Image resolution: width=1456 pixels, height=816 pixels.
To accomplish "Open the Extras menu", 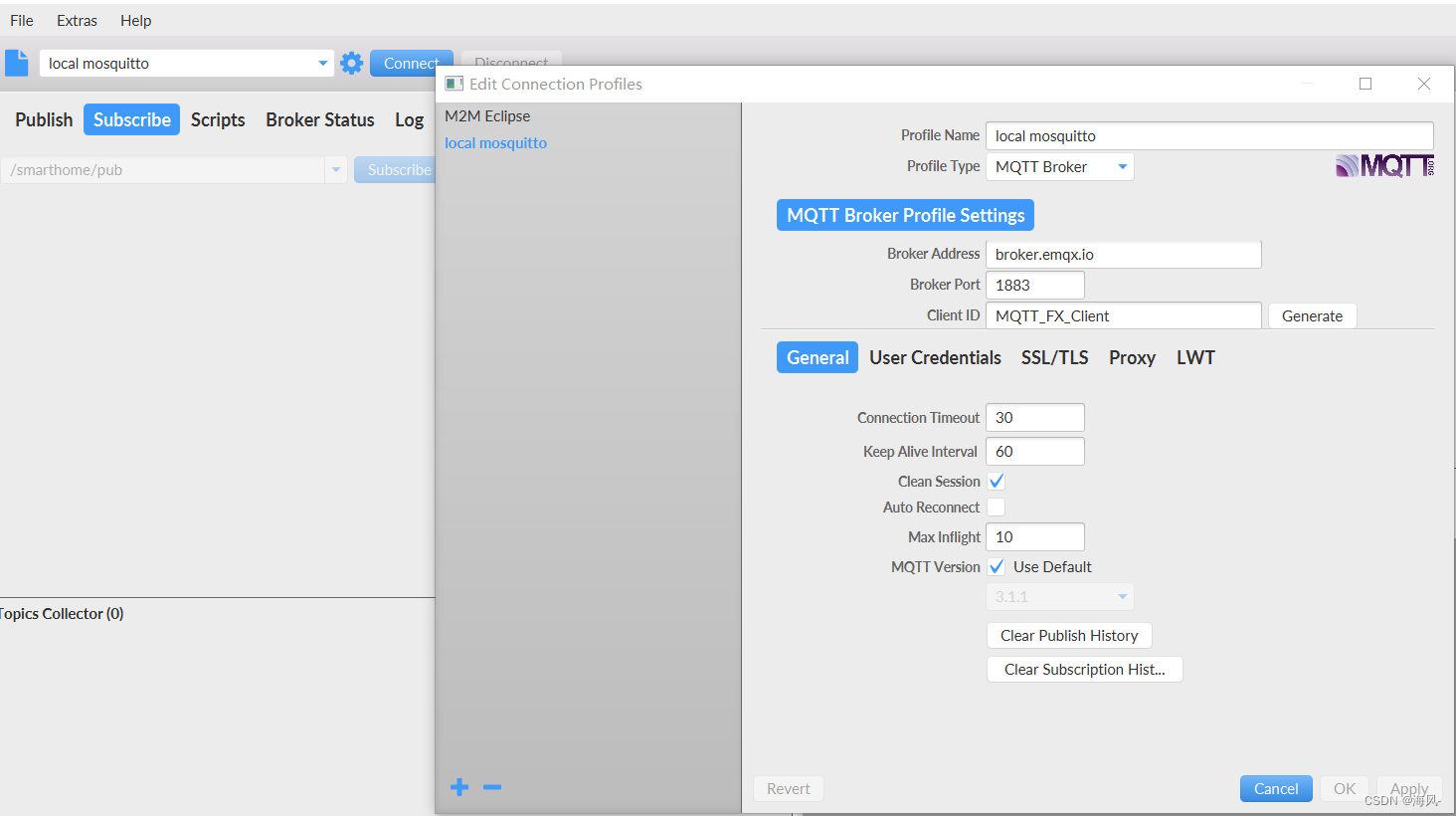I will coord(77,20).
